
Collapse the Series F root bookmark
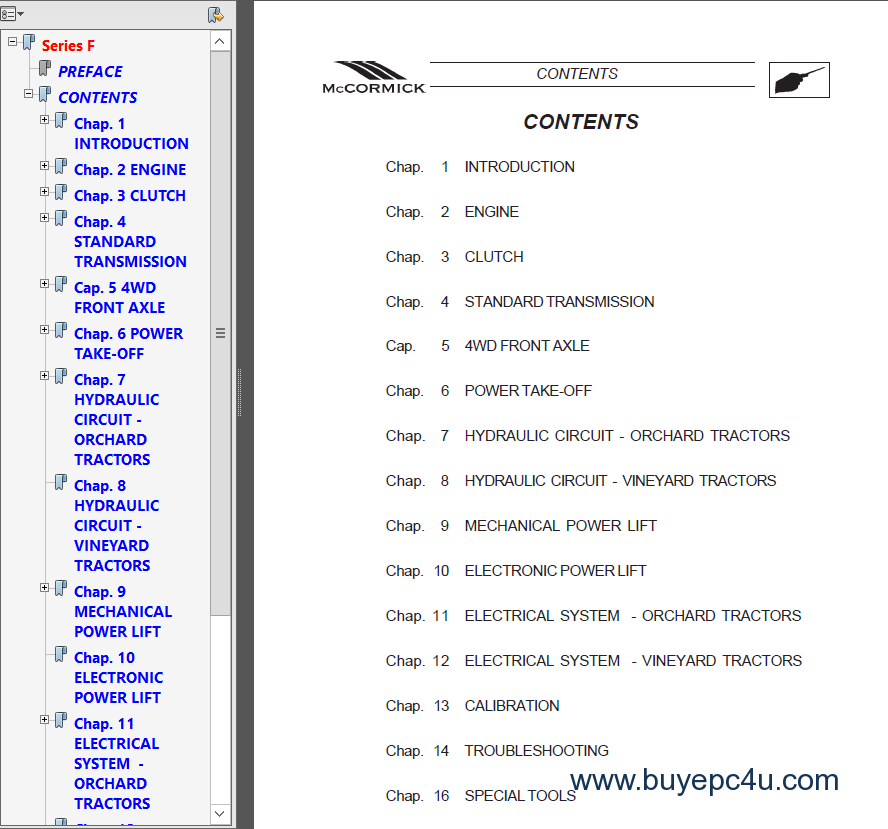[x=12, y=41]
